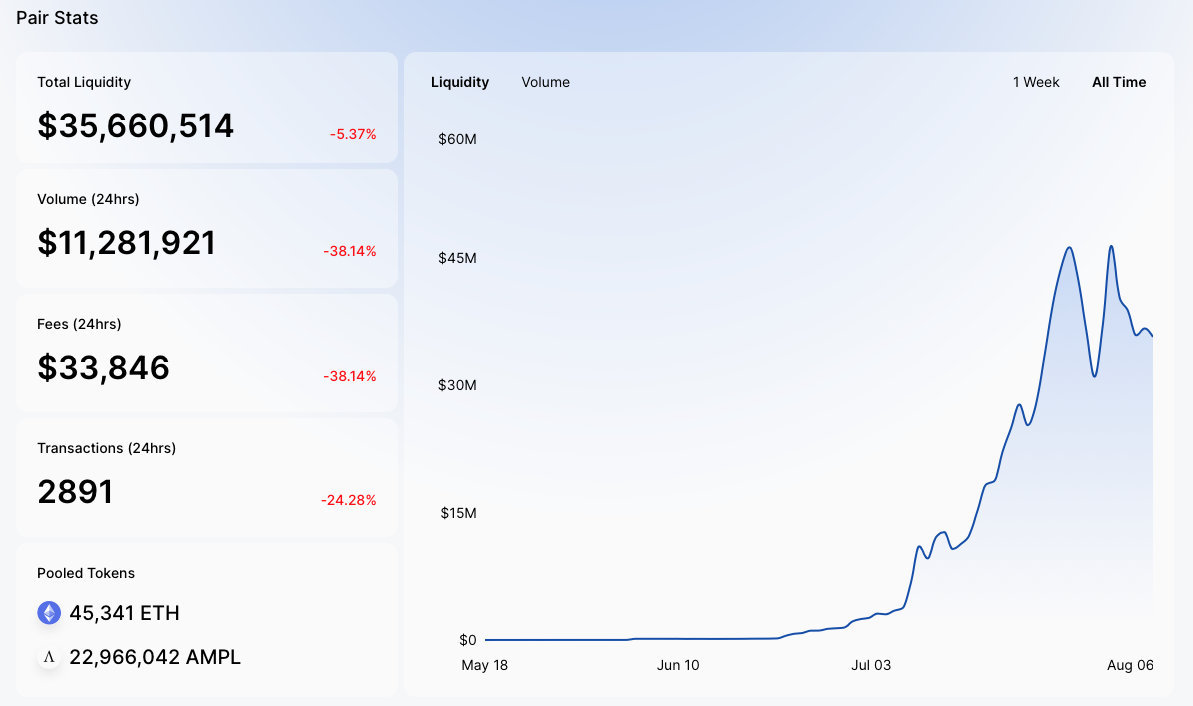Click the Volume (24hrs) amount $11,281,921

tap(127, 243)
